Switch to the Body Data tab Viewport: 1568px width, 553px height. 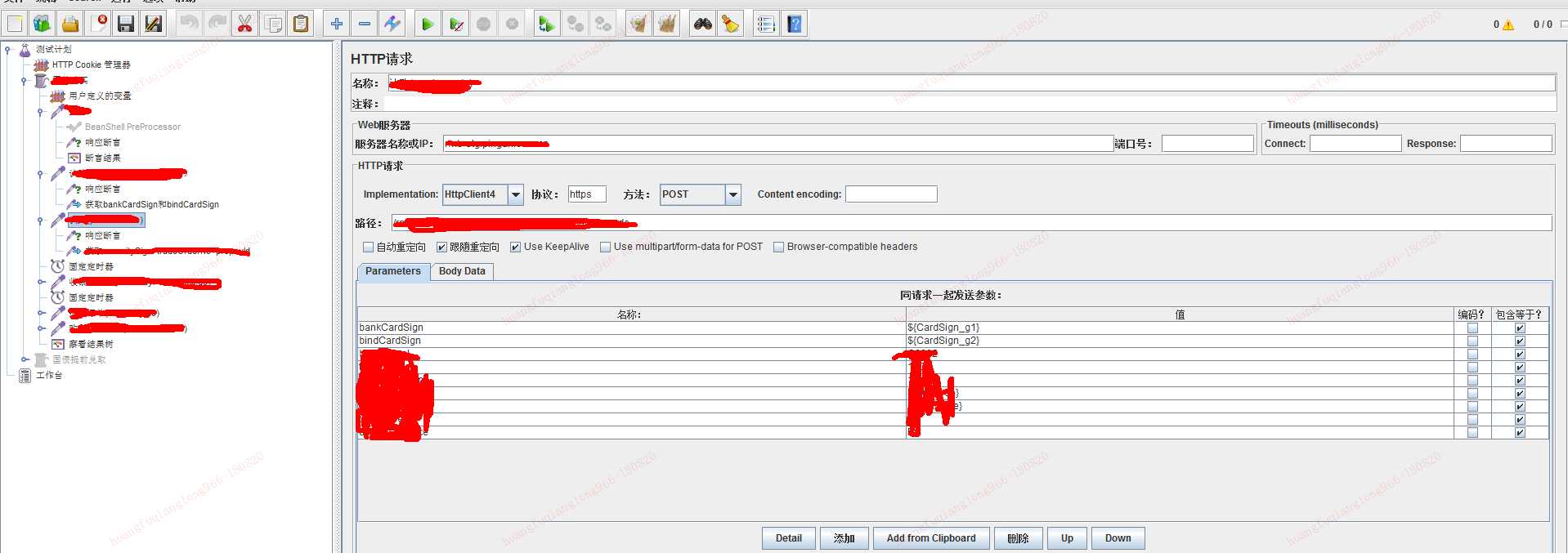pyautogui.click(x=462, y=272)
